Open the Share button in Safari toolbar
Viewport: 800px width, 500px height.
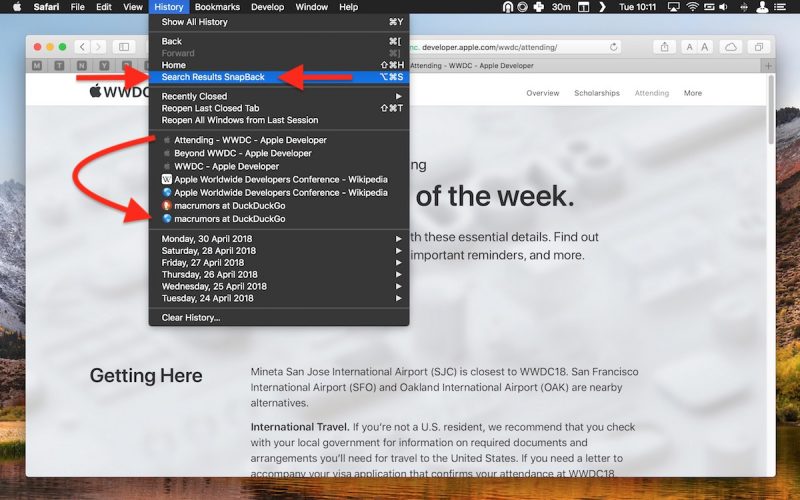(x=664, y=47)
